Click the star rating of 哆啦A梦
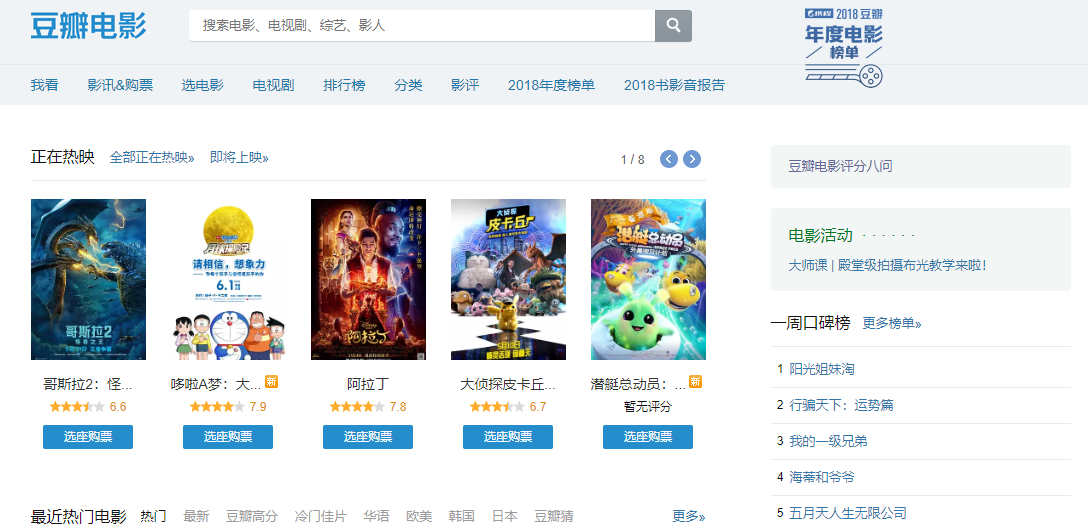Screen dimensions: 1088x529 tap(217, 407)
